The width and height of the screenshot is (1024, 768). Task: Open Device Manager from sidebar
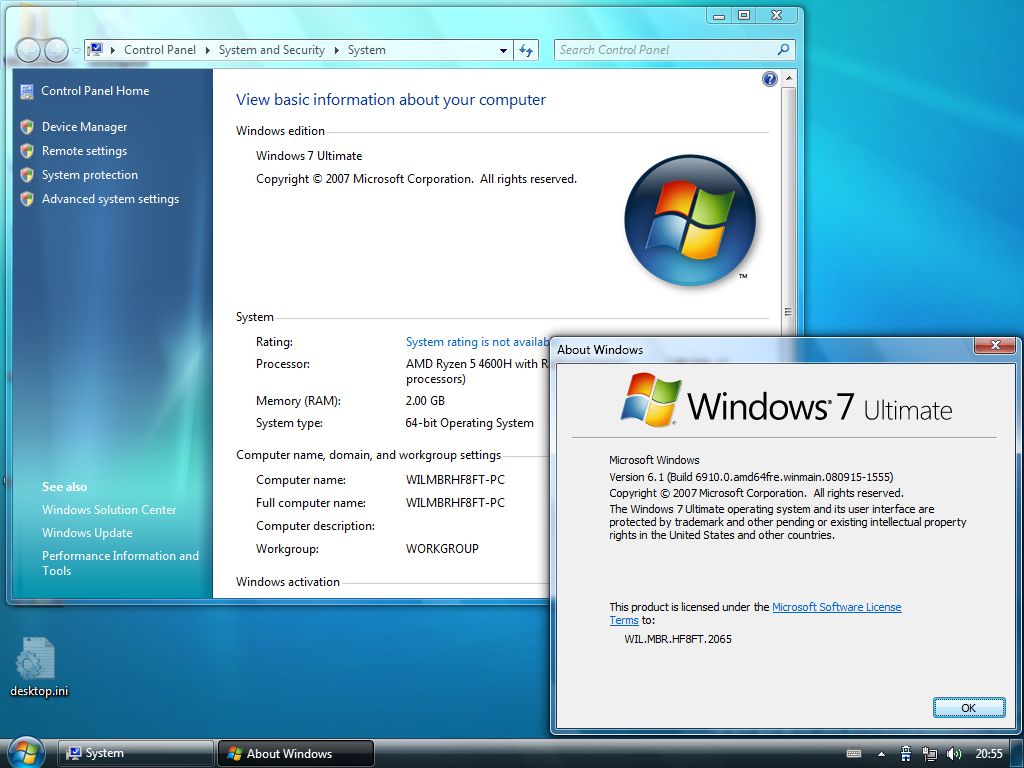[x=84, y=127]
